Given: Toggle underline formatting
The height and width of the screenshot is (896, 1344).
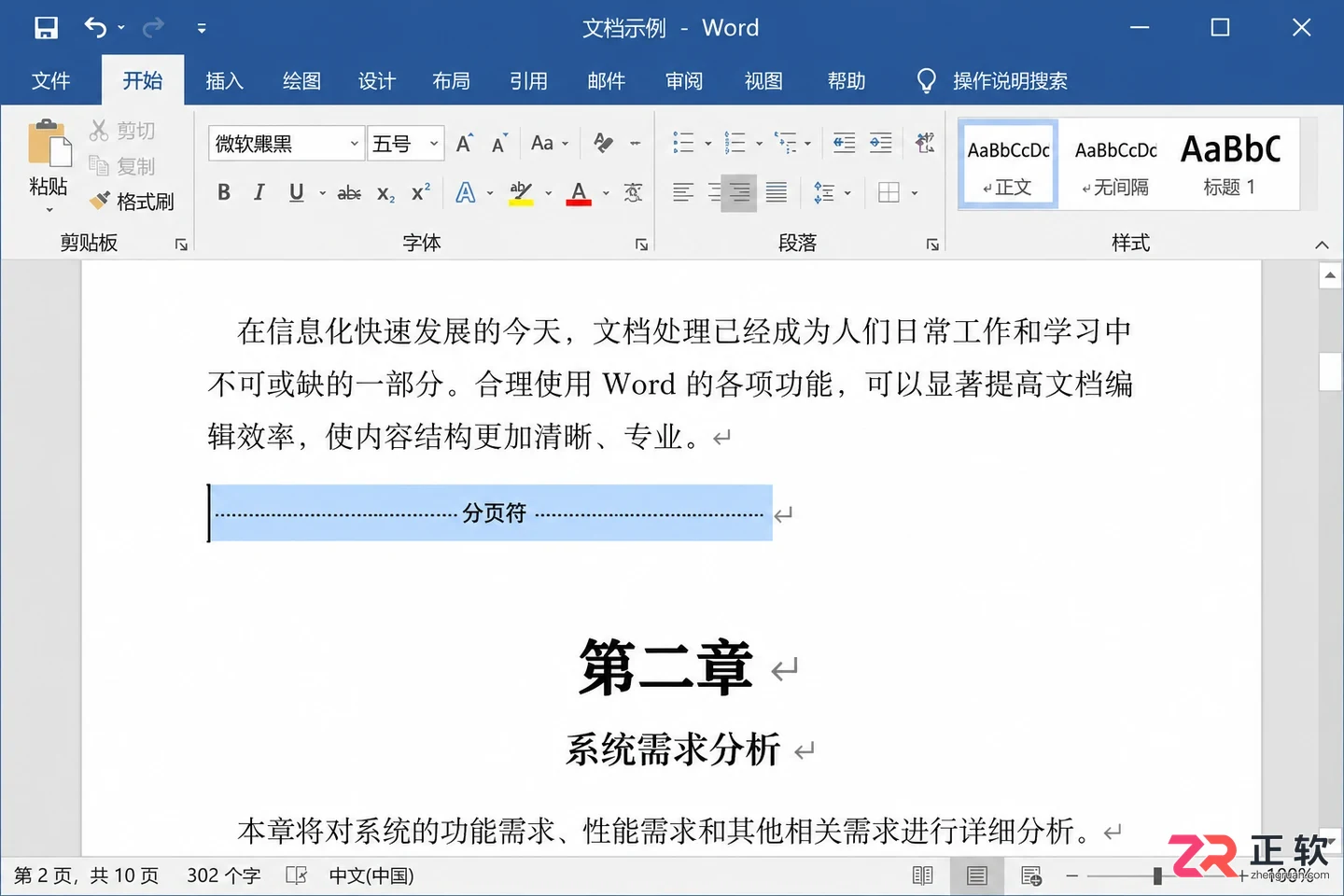Looking at the screenshot, I should 296,192.
